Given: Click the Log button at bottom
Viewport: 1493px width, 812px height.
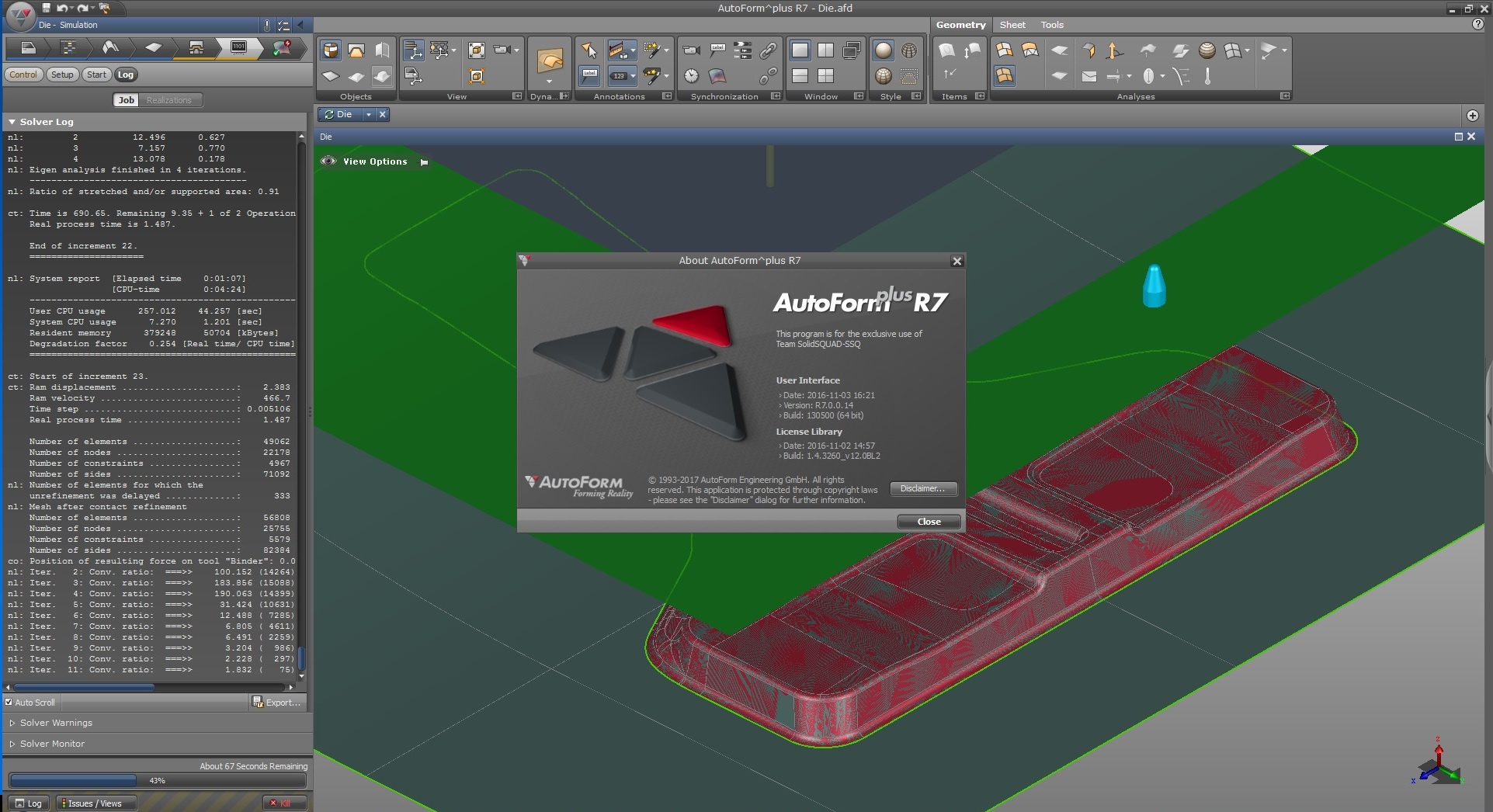Looking at the screenshot, I should pyautogui.click(x=29, y=803).
